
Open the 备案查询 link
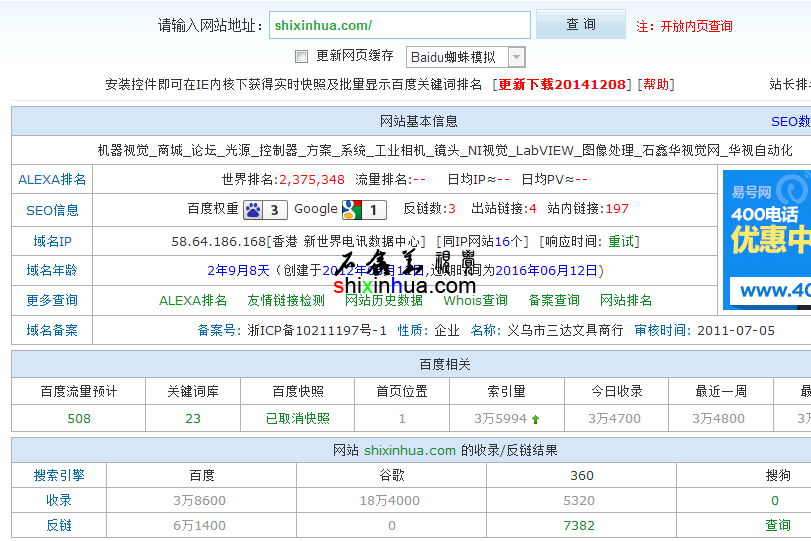554,300
